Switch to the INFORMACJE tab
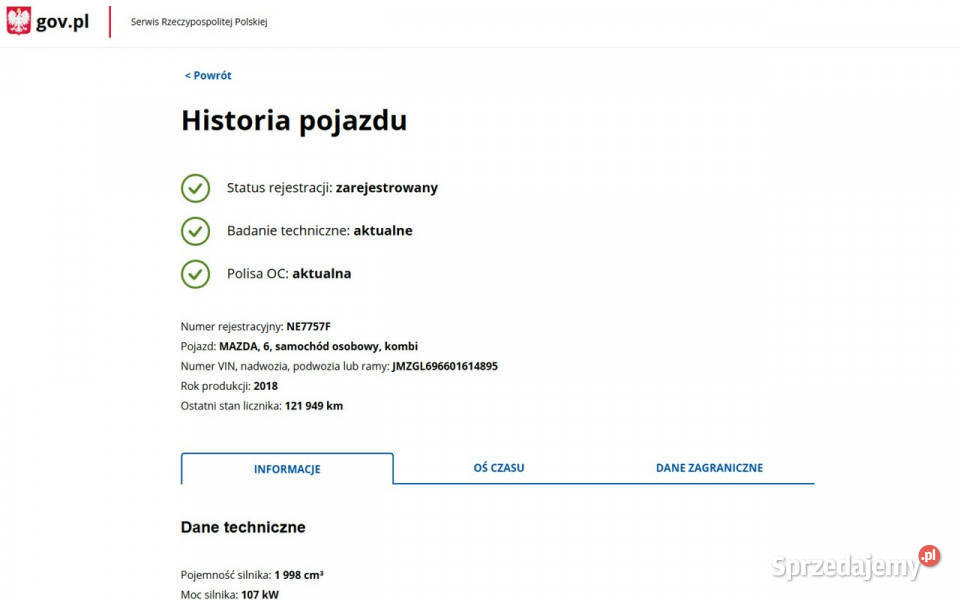This screenshot has height=600, width=960. point(287,469)
